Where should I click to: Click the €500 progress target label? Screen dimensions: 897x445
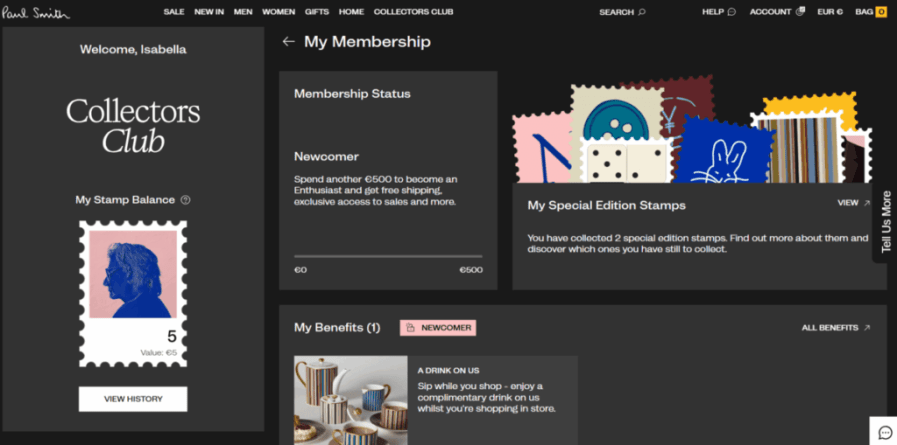pos(471,270)
